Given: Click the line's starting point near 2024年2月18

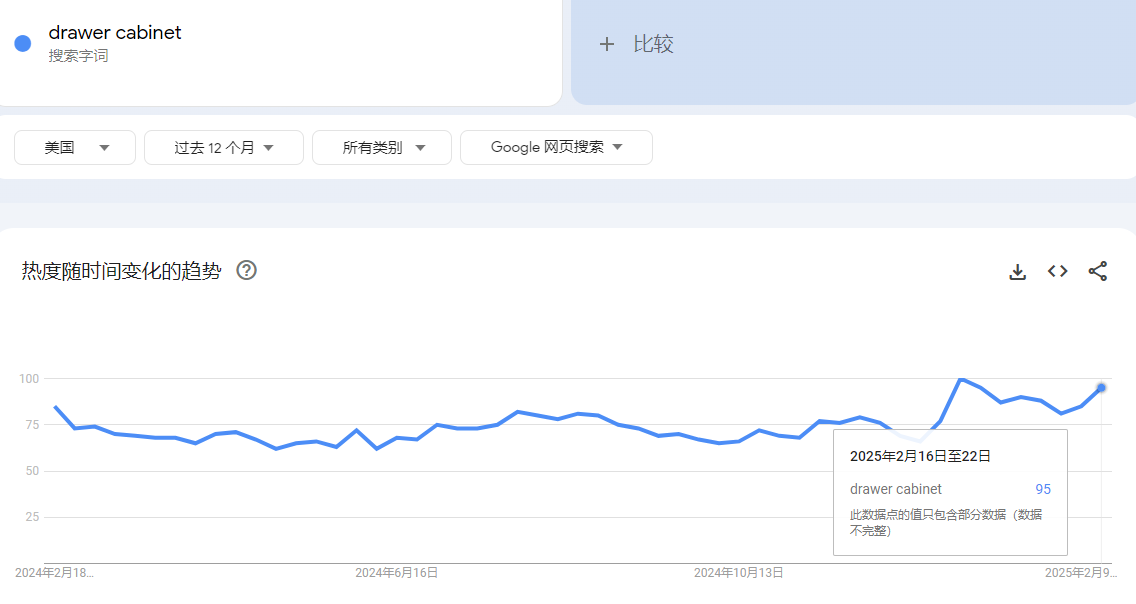Looking at the screenshot, I should 56,407.
